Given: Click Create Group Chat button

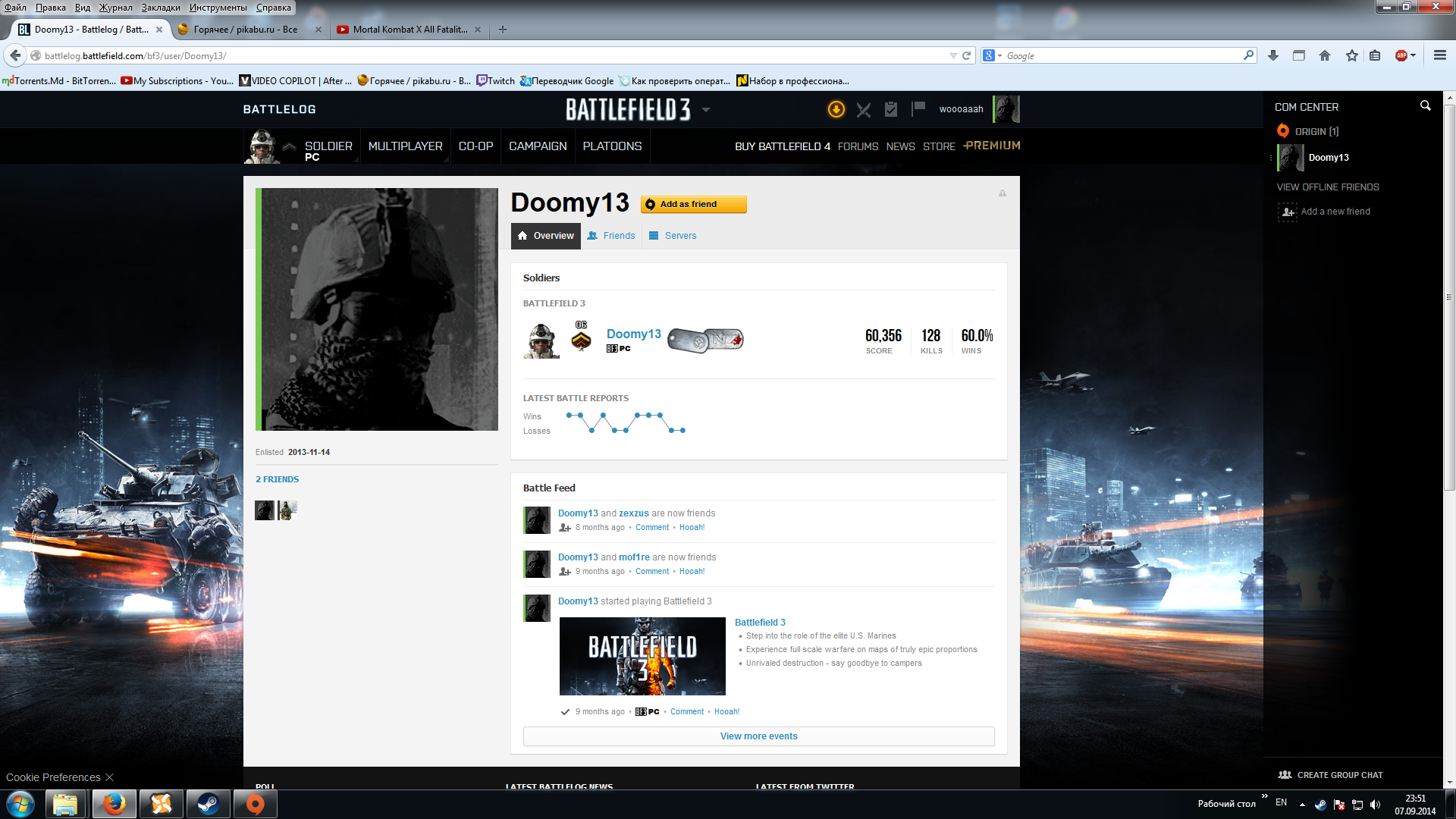Looking at the screenshot, I should tap(1331, 775).
